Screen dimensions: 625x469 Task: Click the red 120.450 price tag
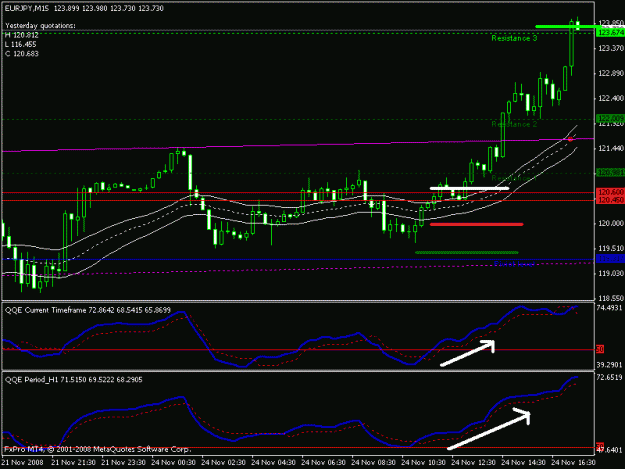pos(610,200)
